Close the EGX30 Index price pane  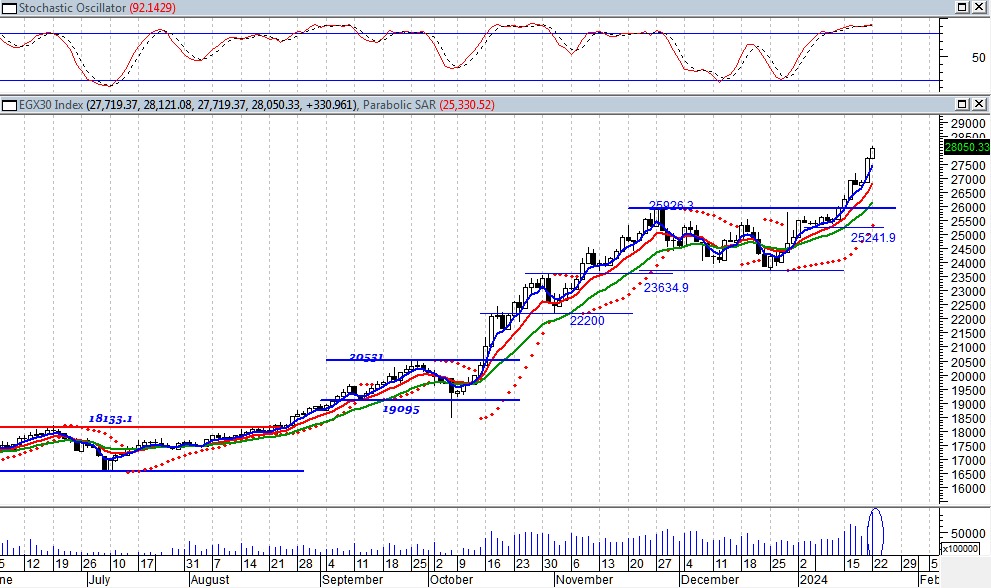click(x=978, y=105)
